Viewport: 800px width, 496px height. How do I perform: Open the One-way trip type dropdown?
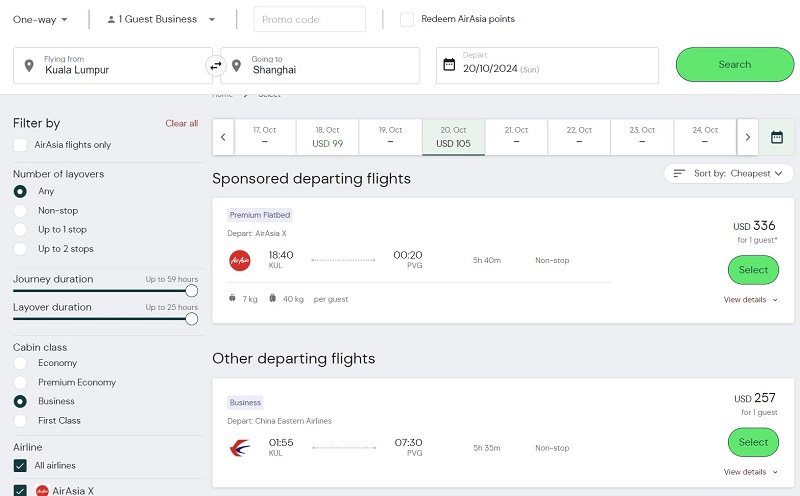[40, 19]
